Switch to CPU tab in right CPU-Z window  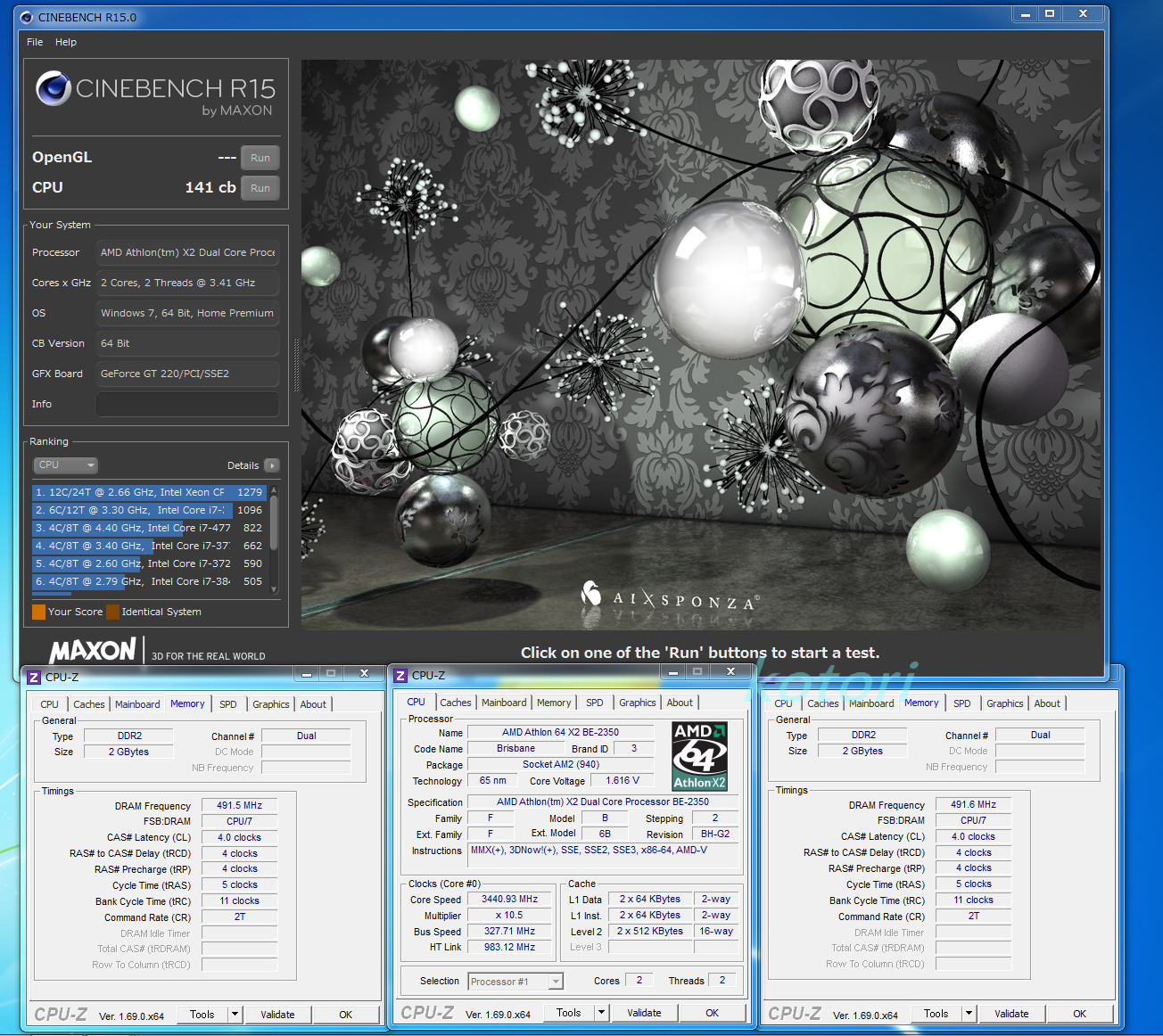pos(784,703)
